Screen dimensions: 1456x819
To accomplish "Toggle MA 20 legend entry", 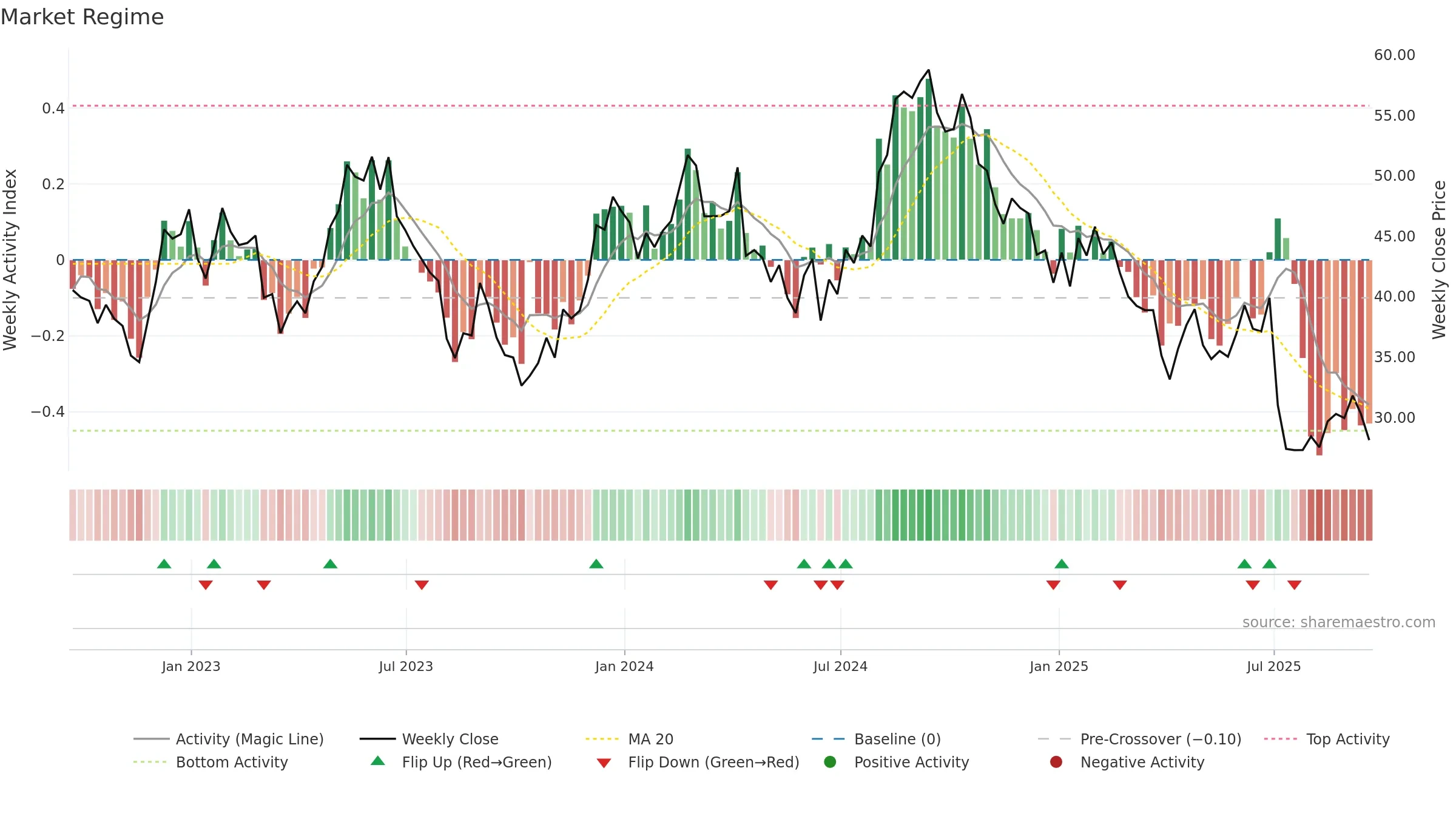I will (x=629, y=739).
